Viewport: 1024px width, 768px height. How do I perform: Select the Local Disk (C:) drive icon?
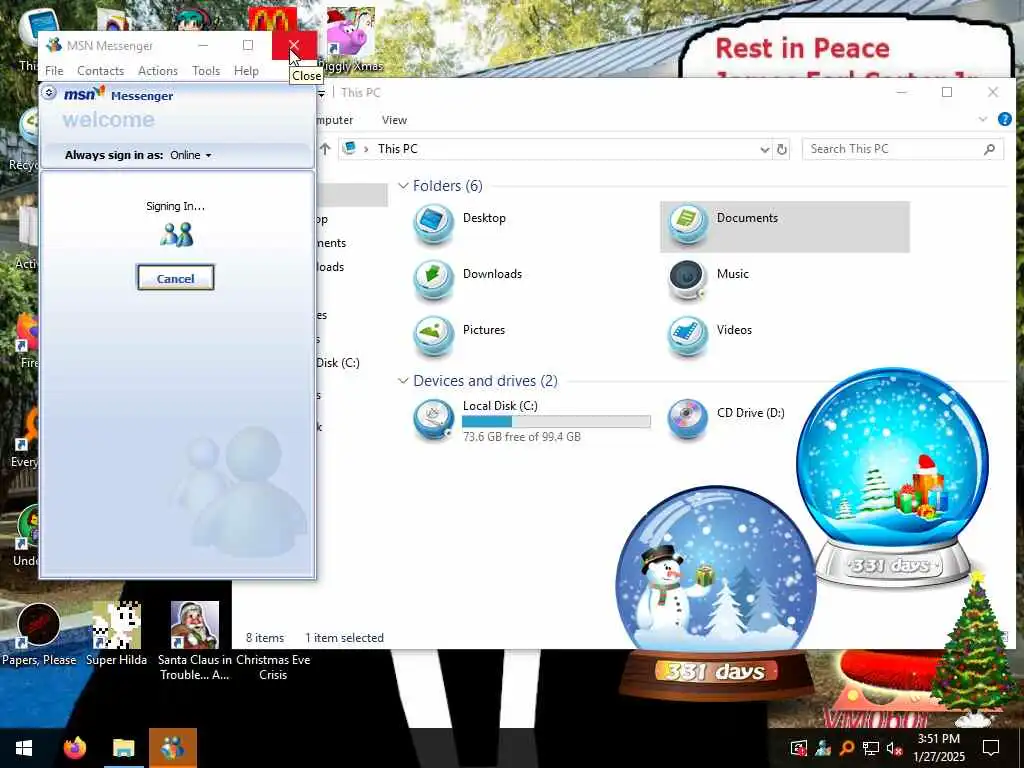coord(434,420)
